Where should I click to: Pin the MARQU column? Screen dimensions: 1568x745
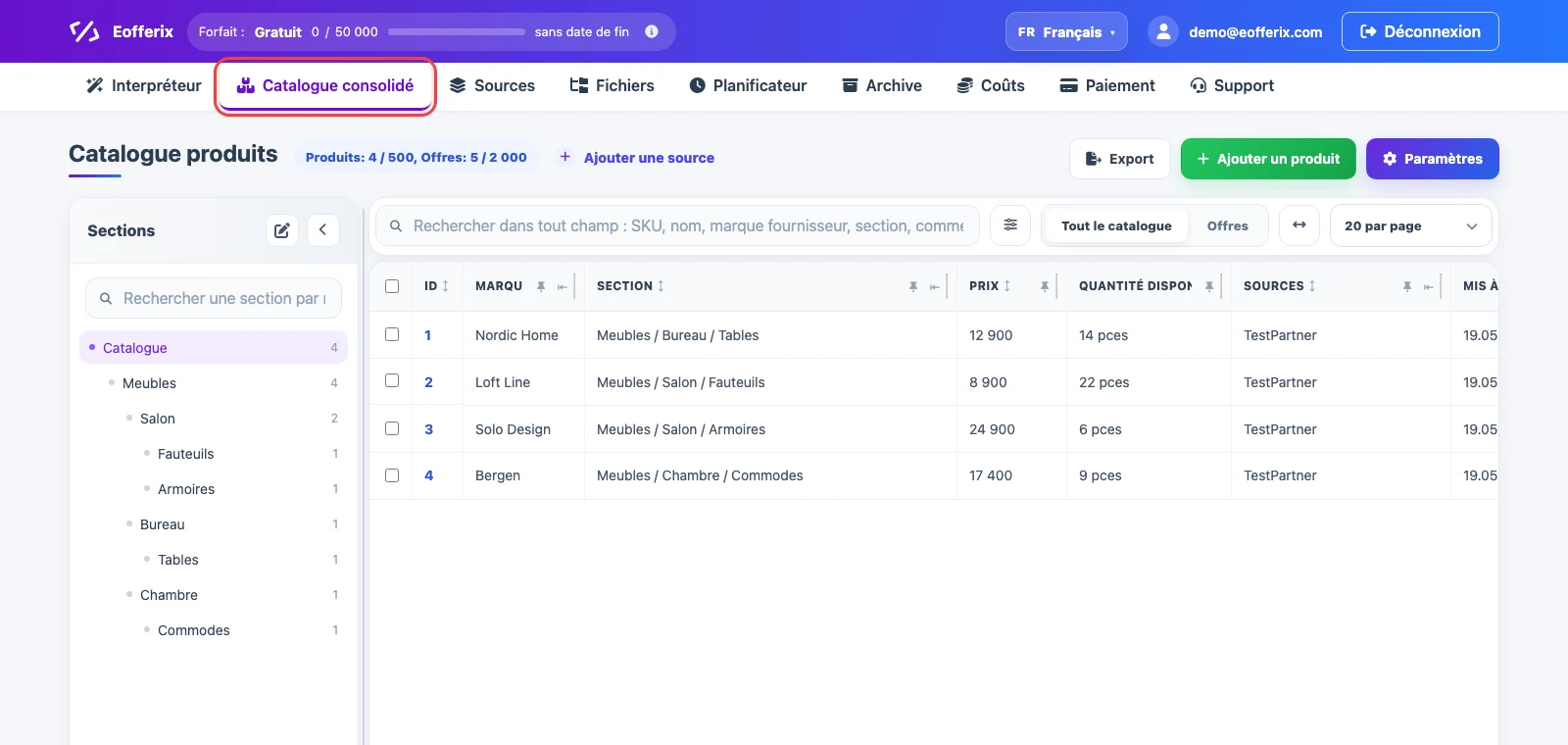(x=541, y=286)
